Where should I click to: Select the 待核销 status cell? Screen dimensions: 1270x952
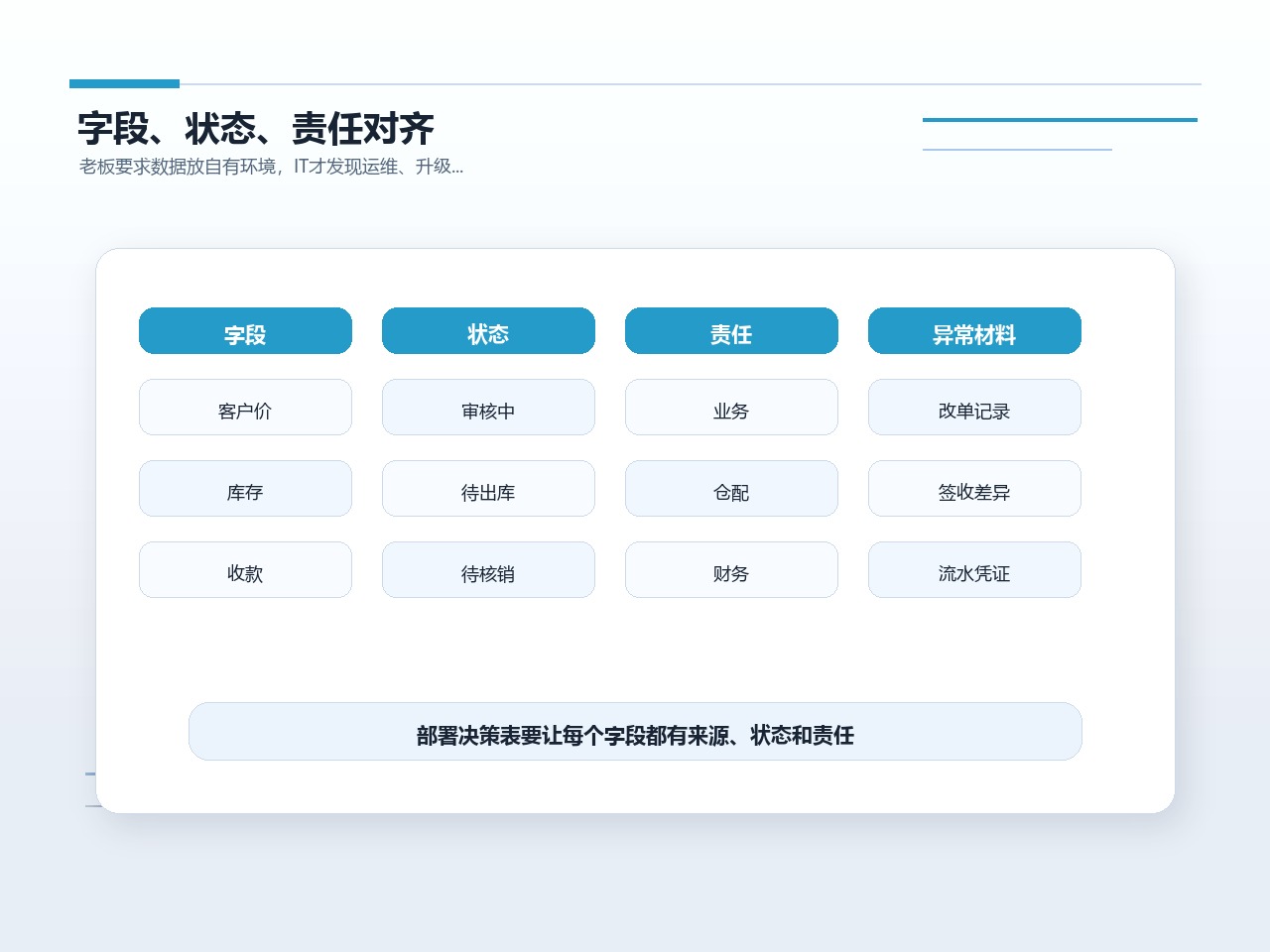point(488,570)
